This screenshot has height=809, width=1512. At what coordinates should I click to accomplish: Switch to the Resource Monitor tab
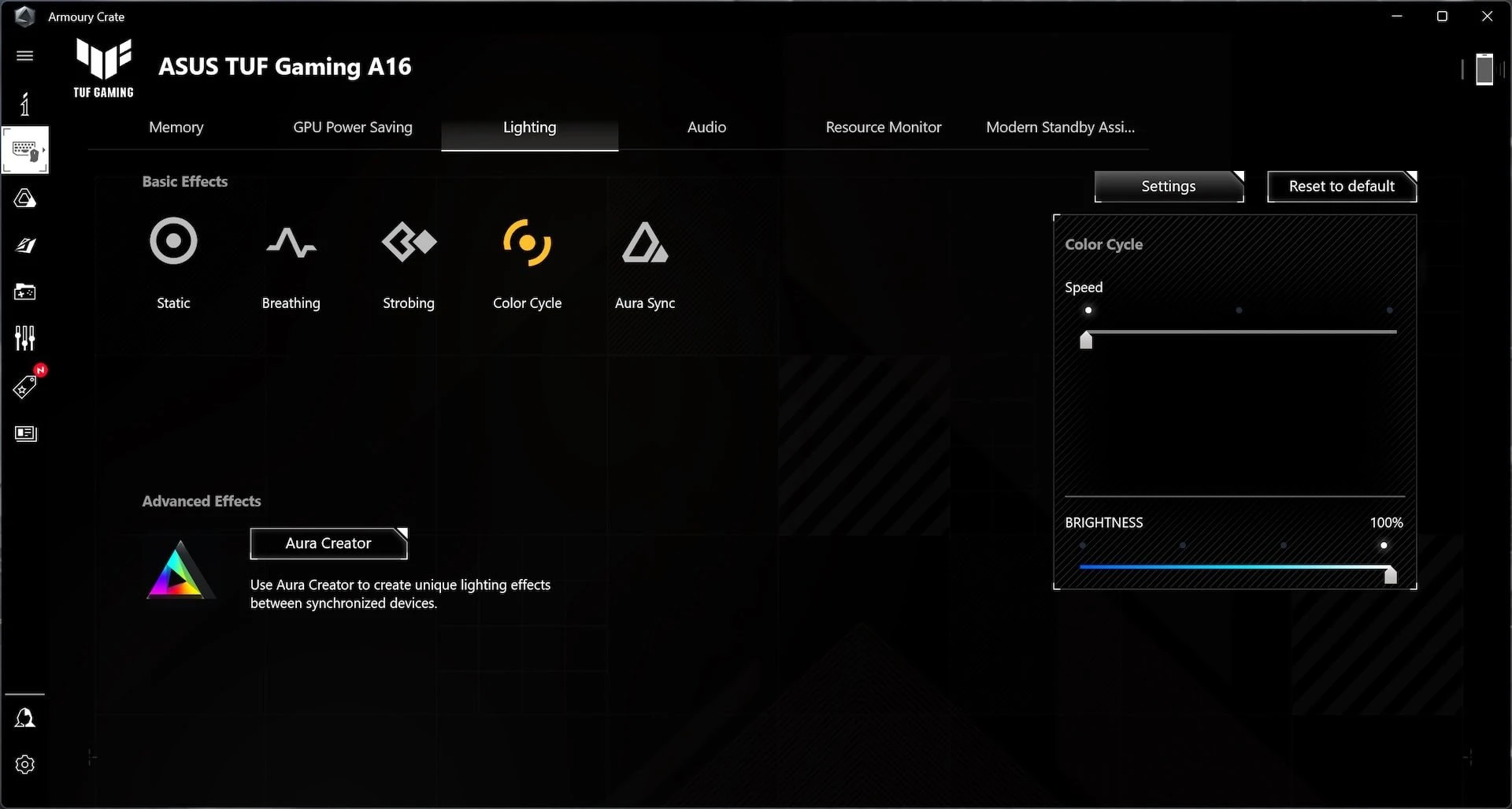click(x=883, y=127)
